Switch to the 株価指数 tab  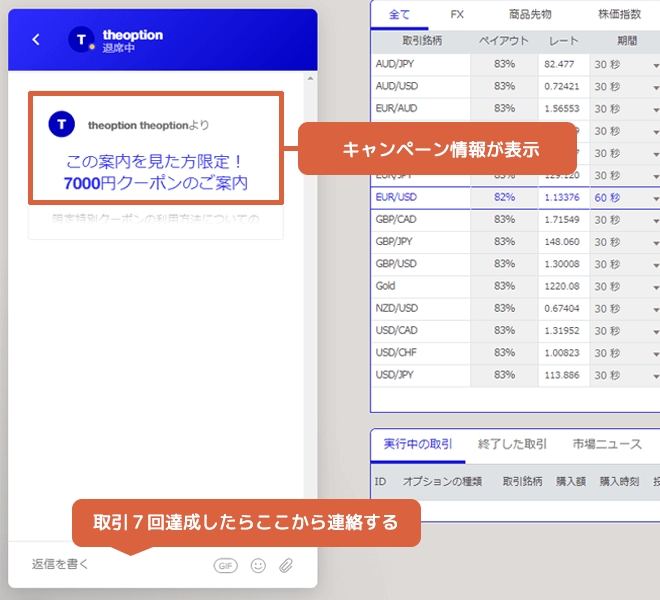click(x=619, y=15)
